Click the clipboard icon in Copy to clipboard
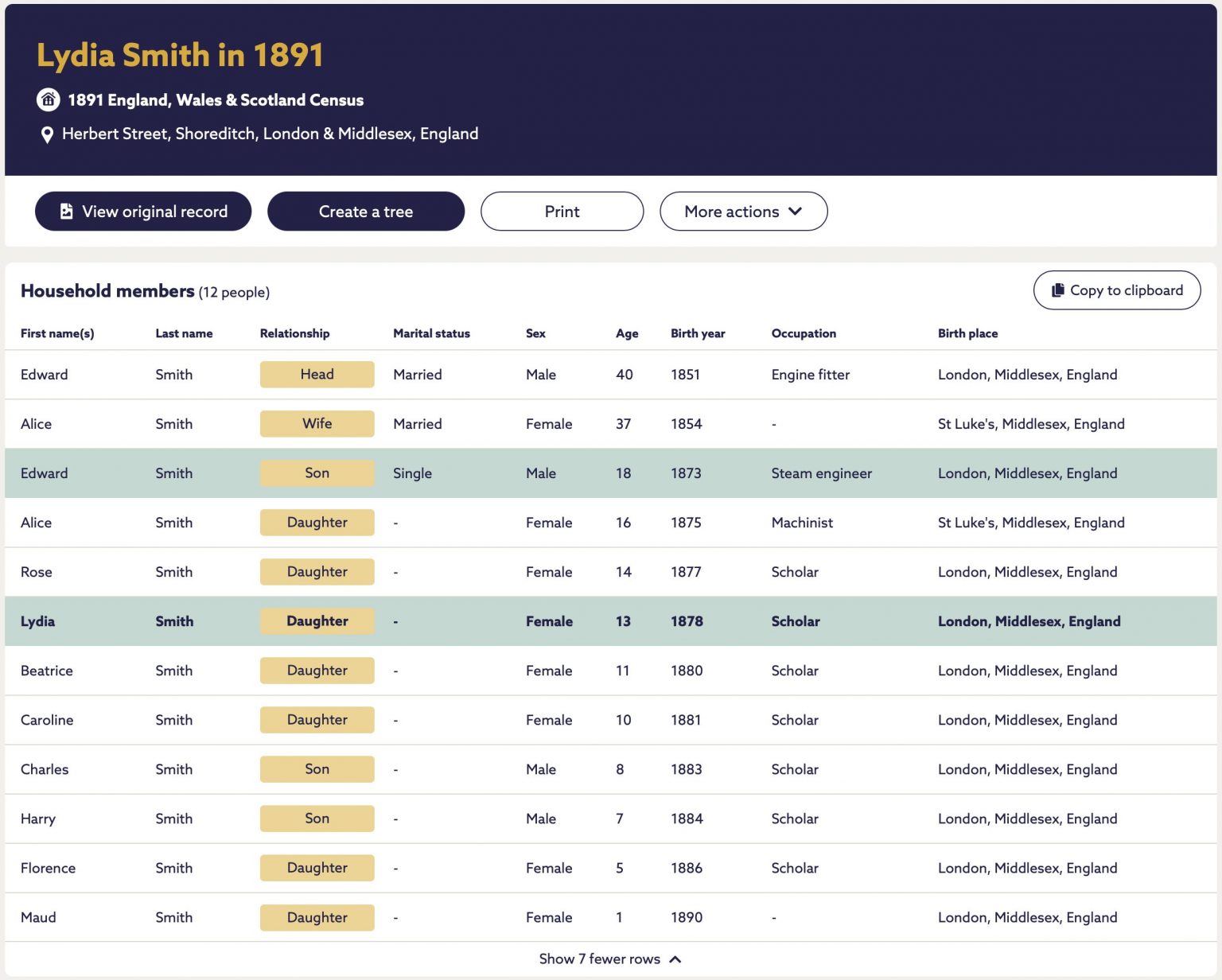Image resolution: width=1222 pixels, height=980 pixels. [x=1057, y=290]
